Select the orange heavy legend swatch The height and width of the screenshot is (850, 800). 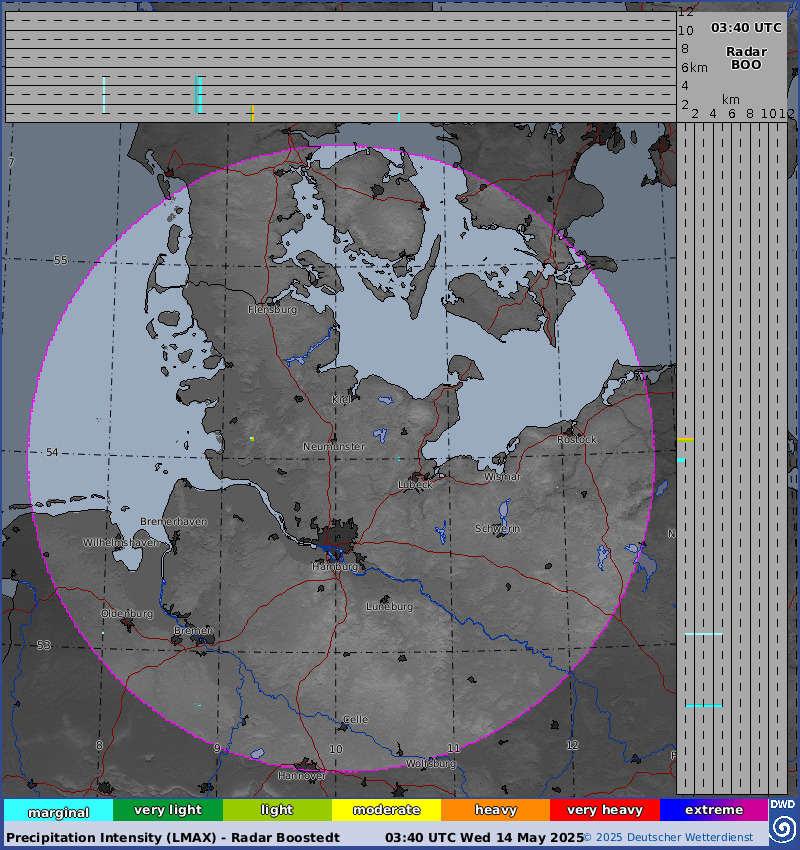point(495,810)
